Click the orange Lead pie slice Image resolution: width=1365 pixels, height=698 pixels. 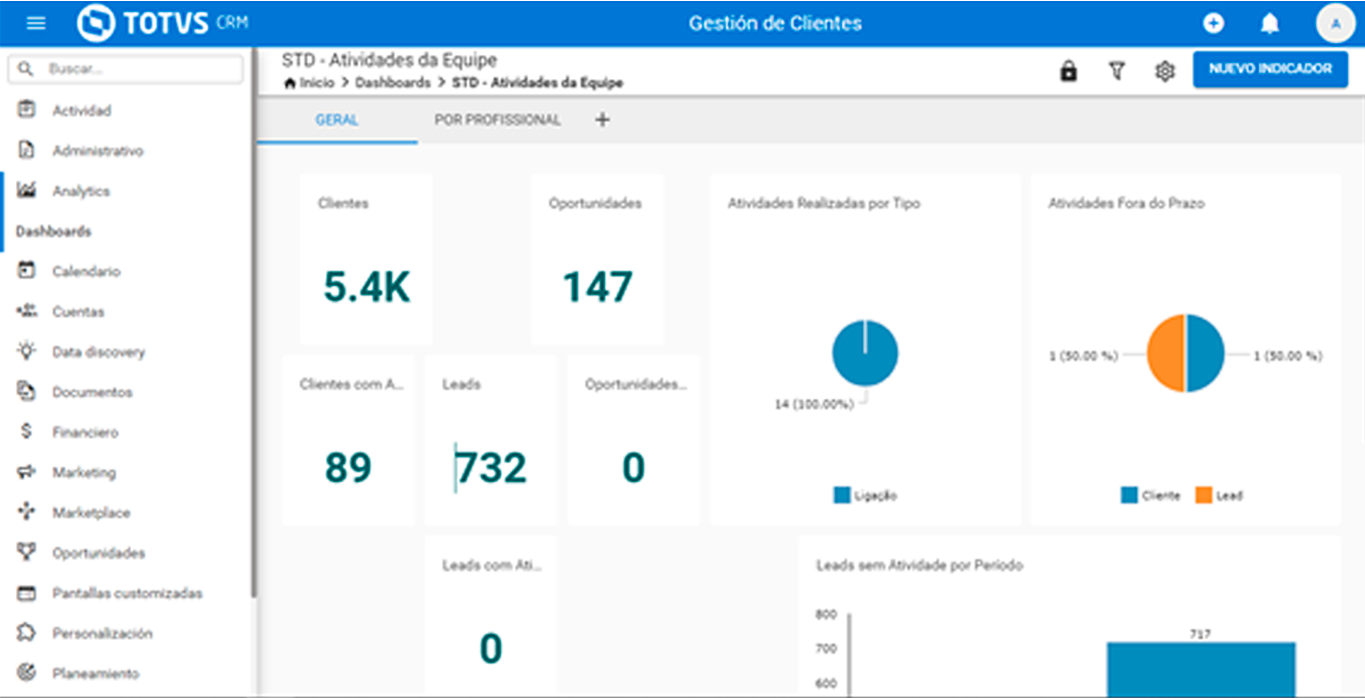1166,354
